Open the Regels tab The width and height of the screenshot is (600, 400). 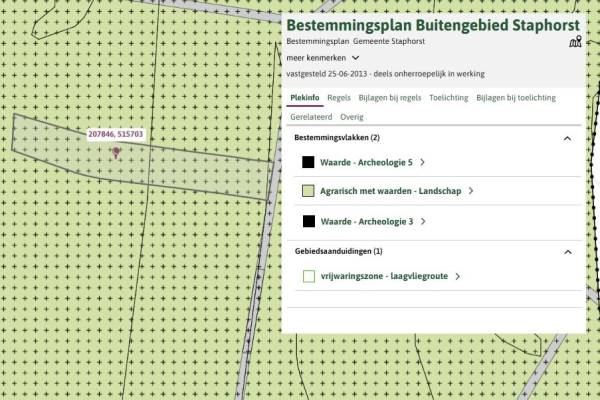339,98
